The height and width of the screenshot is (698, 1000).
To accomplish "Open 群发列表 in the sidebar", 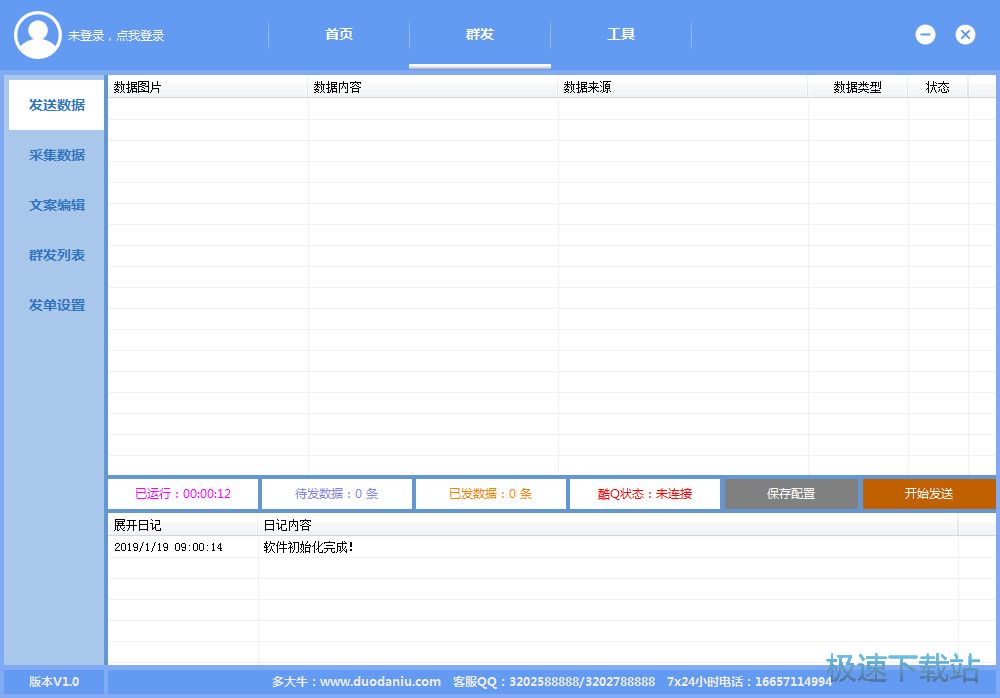I will tap(56, 255).
